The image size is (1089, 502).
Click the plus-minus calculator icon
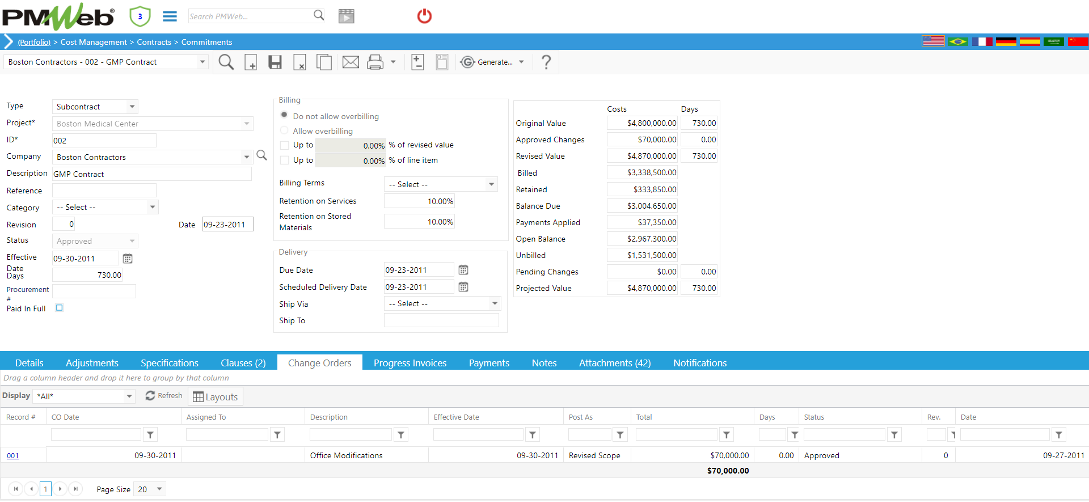pos(417,62)
